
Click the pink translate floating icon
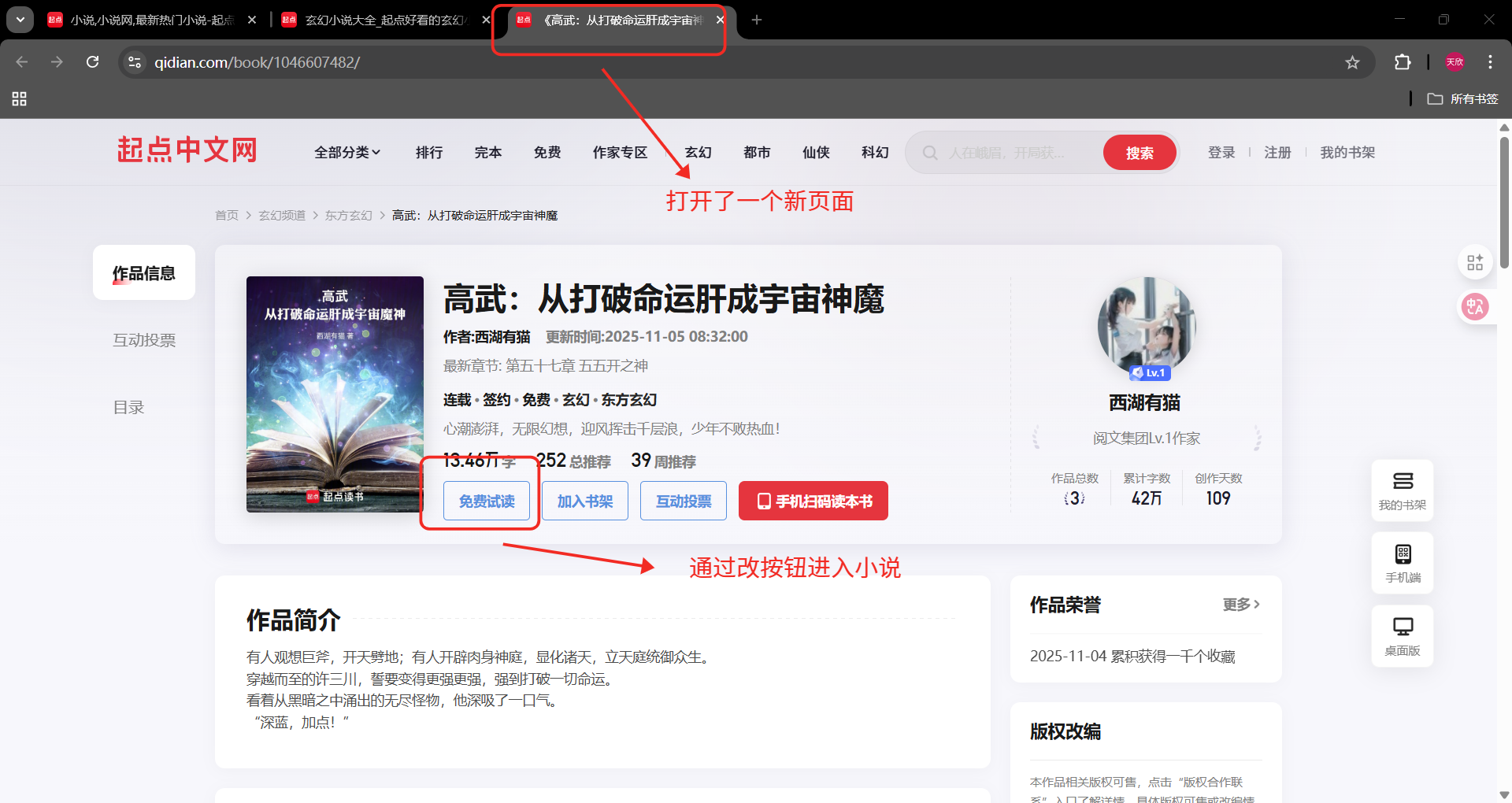click(1475, 306)
